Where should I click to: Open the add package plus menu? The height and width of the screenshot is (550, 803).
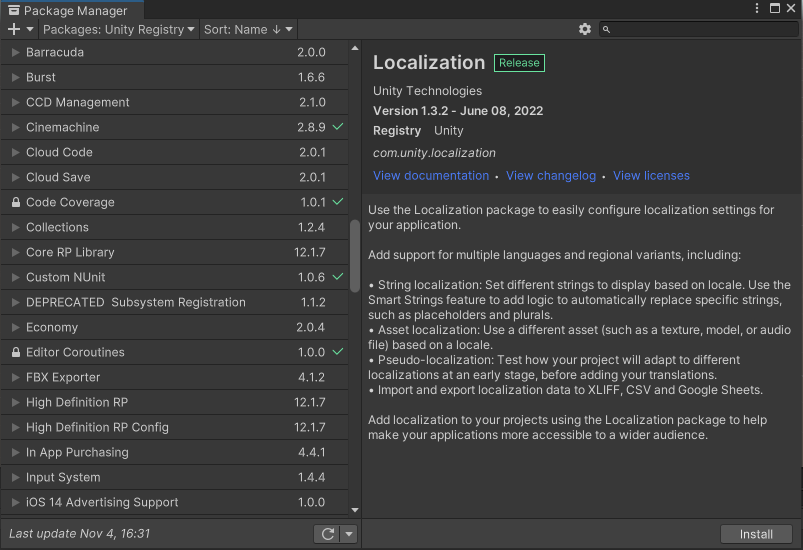(20, 30)
